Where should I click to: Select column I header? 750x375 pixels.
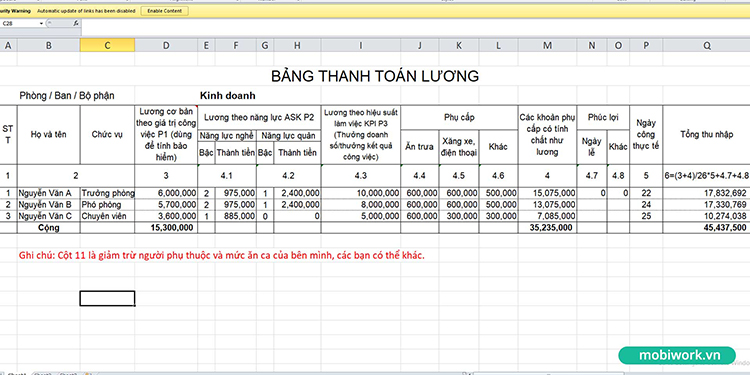point(361,45)
